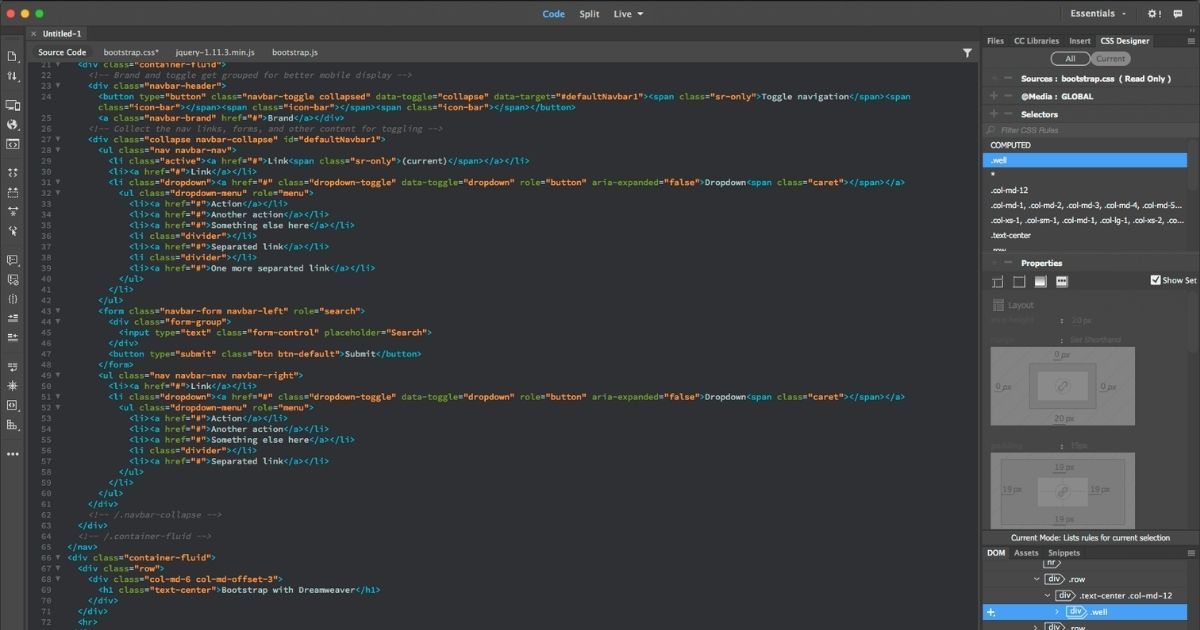Open Documents icon in left toolbar
The image size is (1200, 630).
click(12, 56)
